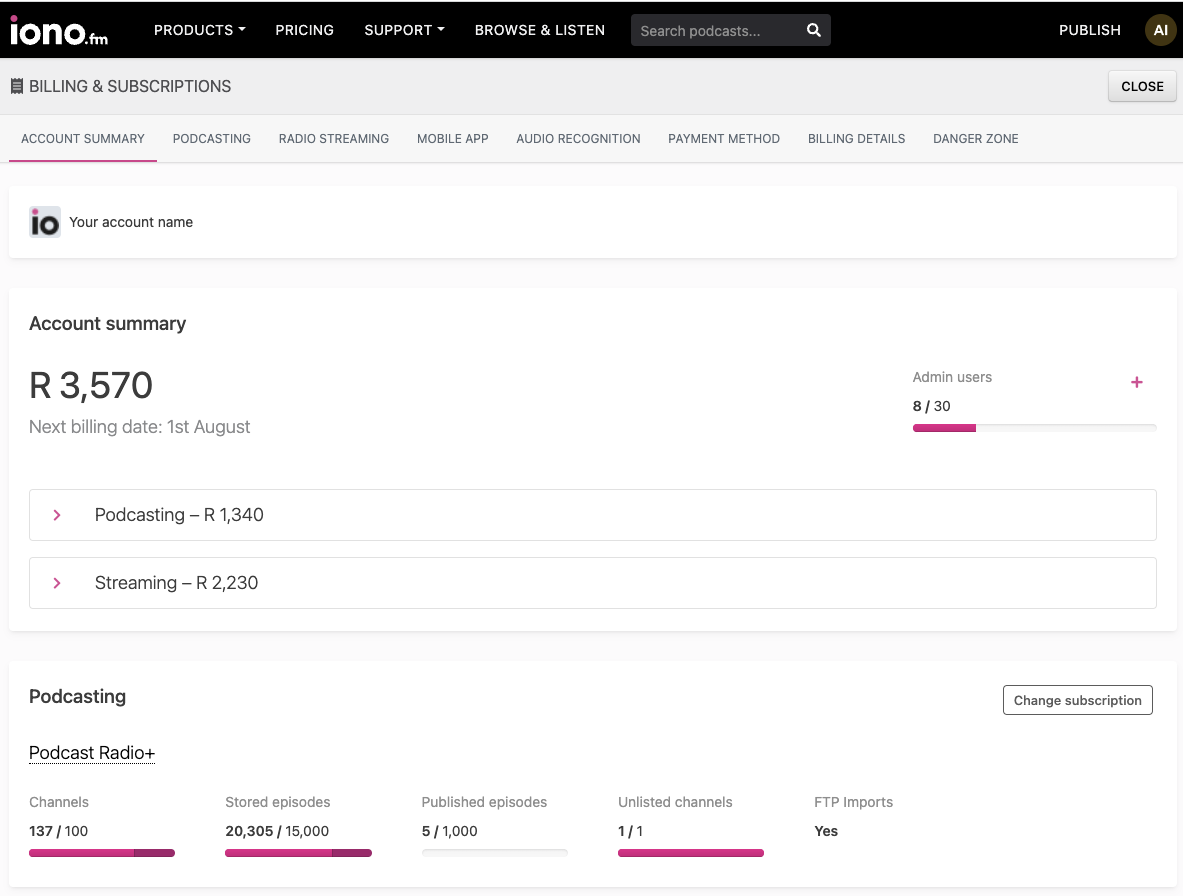This screenshot has width=1183, height=896.
Task: Open the Podcast Radio+ plan link
Action: [x=92, y=753]
